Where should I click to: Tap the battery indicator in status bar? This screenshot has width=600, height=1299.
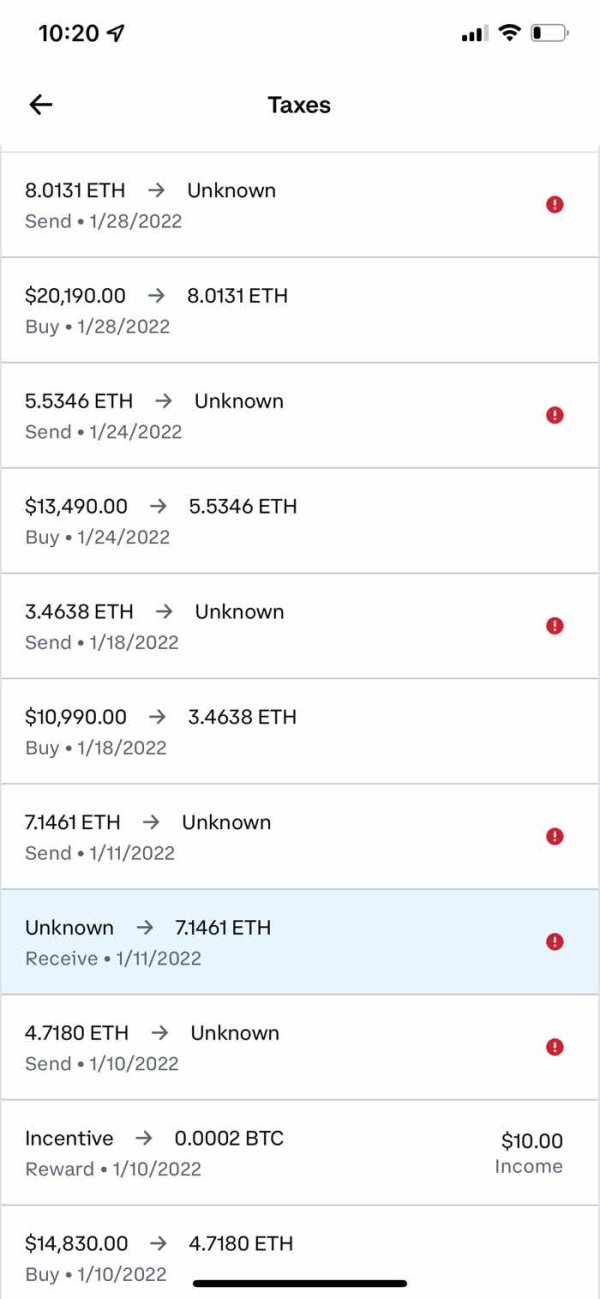pos(549,33)
